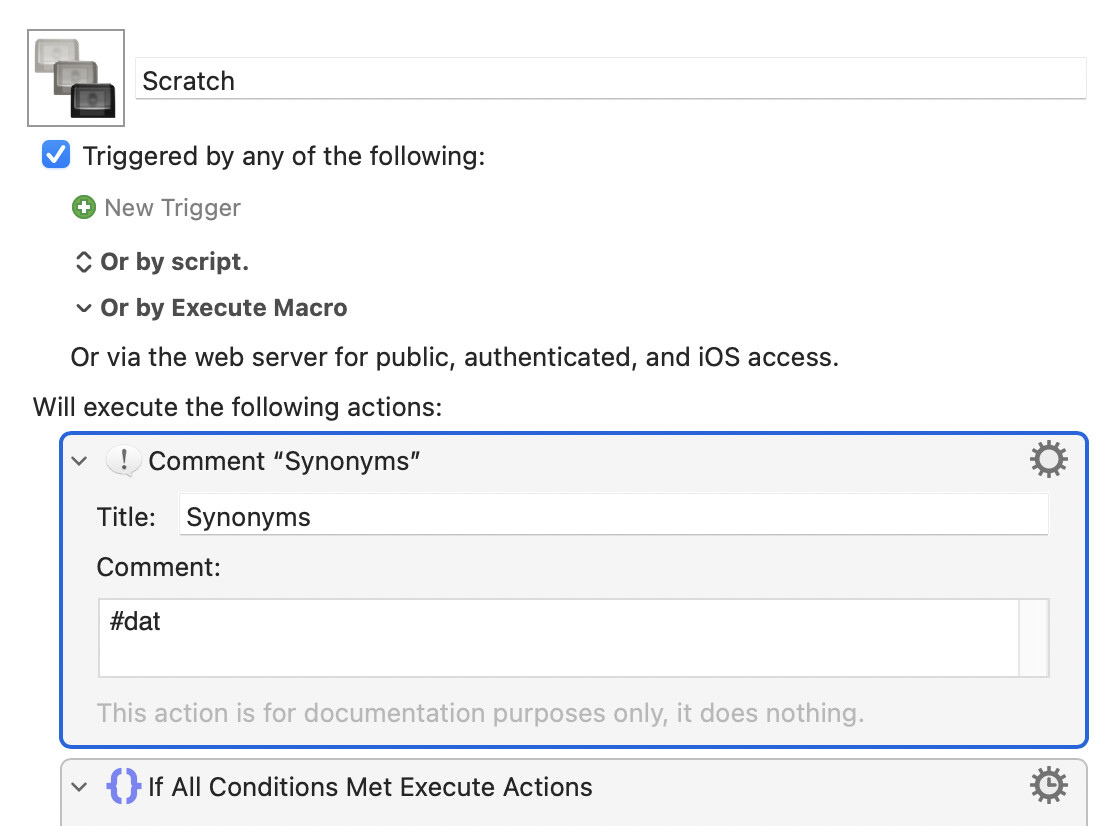Click the New Trigger label

coord(172,208)
